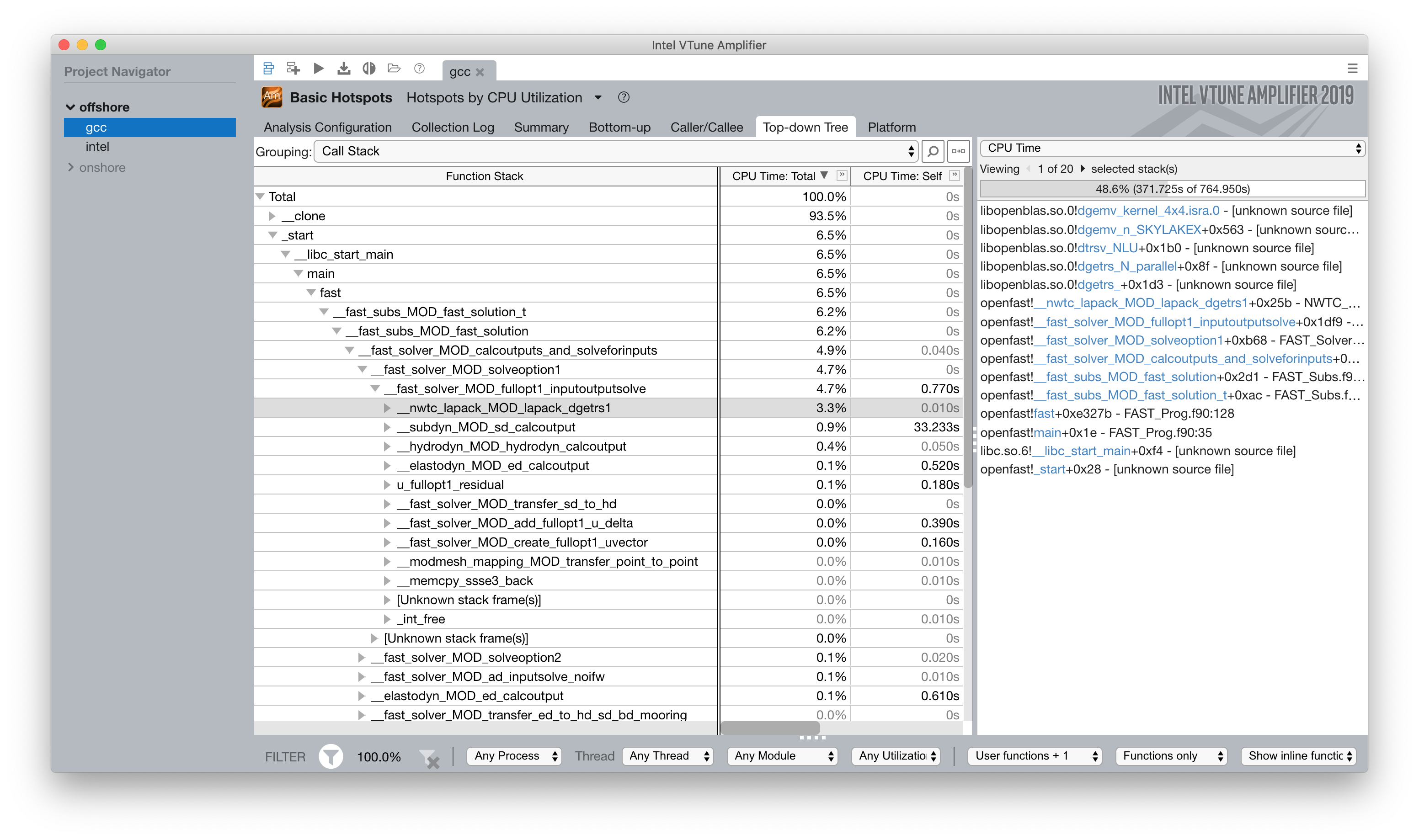The height and width of the screenshot is (840, 1419).
Task: Expand the __fast_solver_MOD_solveoption2 row
Action: (362, 658)
